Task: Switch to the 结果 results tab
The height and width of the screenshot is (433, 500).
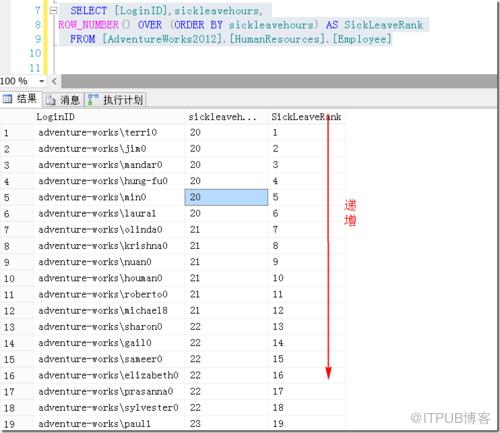Action: 21,99
